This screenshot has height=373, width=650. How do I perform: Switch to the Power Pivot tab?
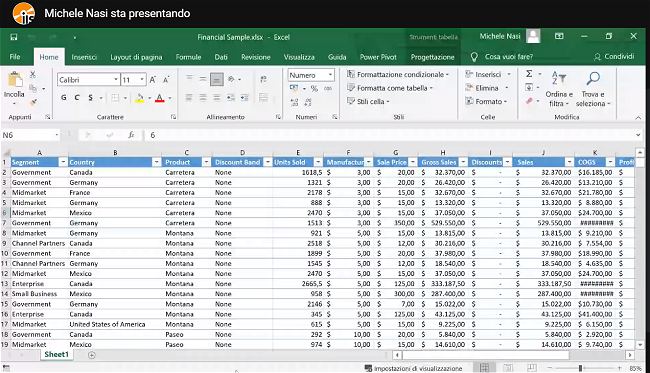tap(378, 57)
